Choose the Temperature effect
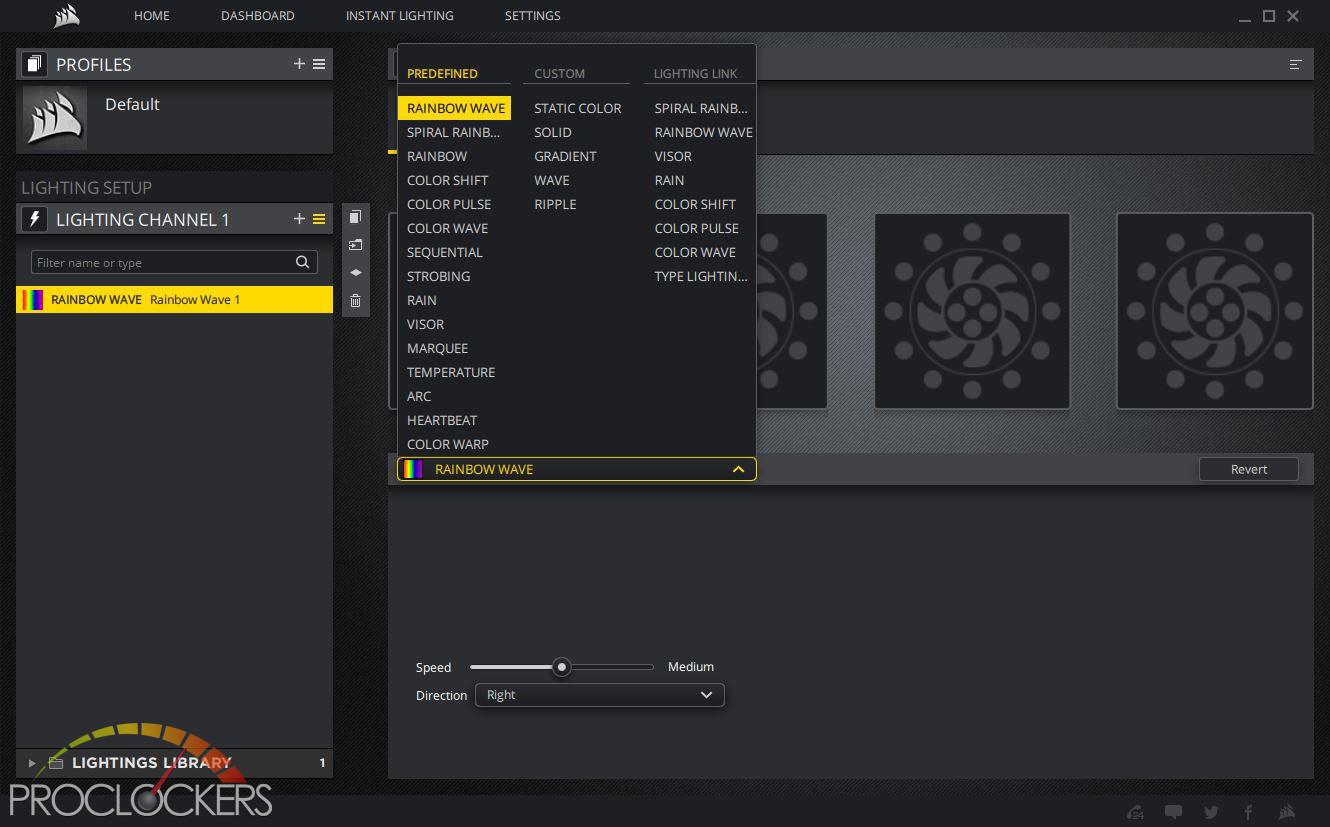The width and height of the screenshot is (1330, 827). click(x=451, y=372)
